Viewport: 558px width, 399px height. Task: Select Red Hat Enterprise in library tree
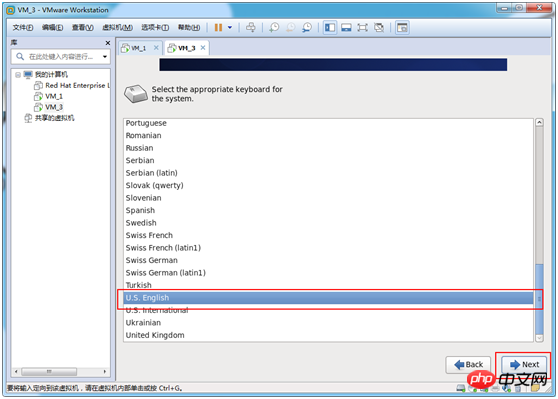(x=77, y=85)
